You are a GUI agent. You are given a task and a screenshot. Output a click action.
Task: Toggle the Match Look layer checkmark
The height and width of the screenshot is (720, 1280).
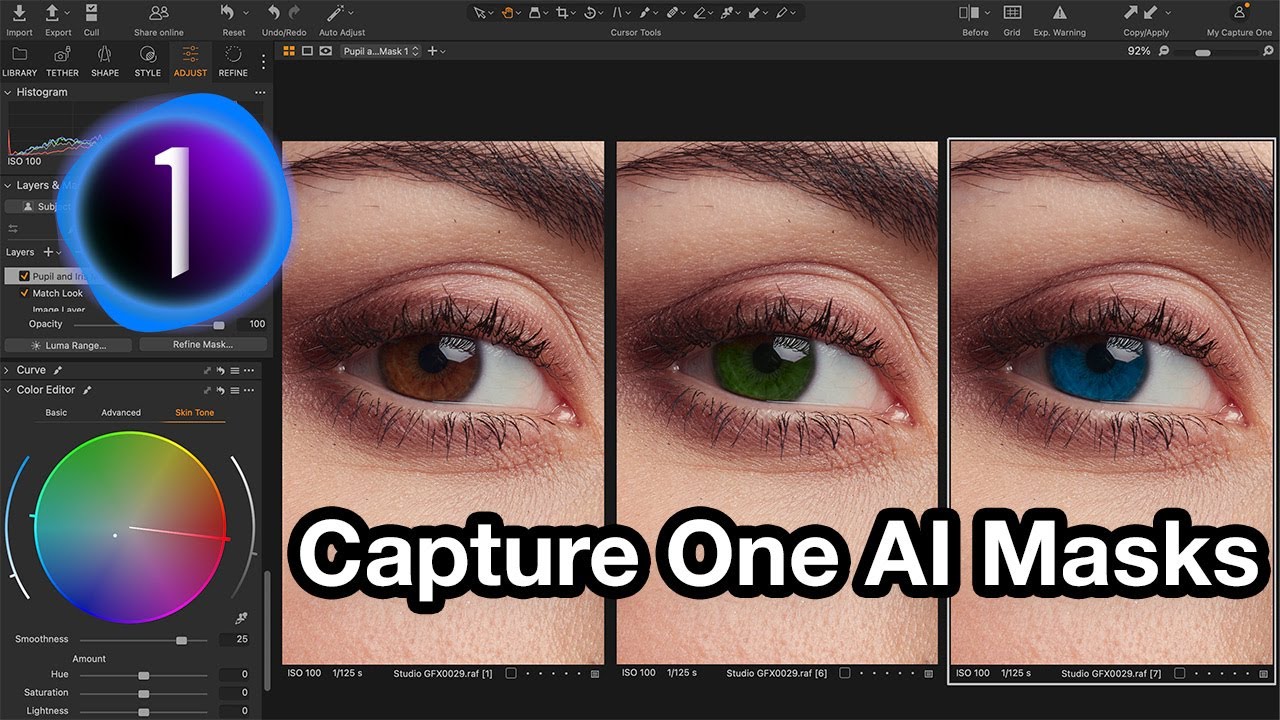pyautogui.click(x=25, y=293)
